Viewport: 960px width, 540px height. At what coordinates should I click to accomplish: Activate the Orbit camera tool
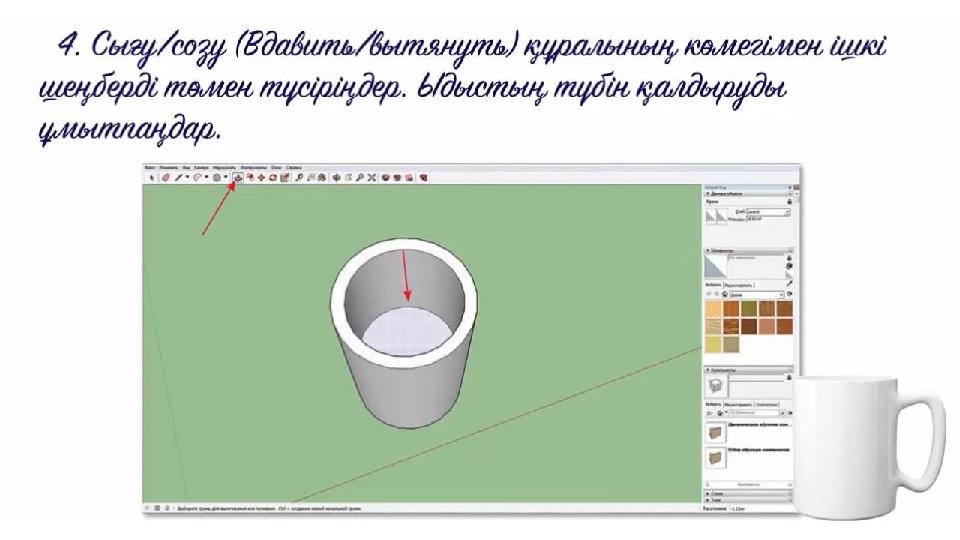click(336, 178)
